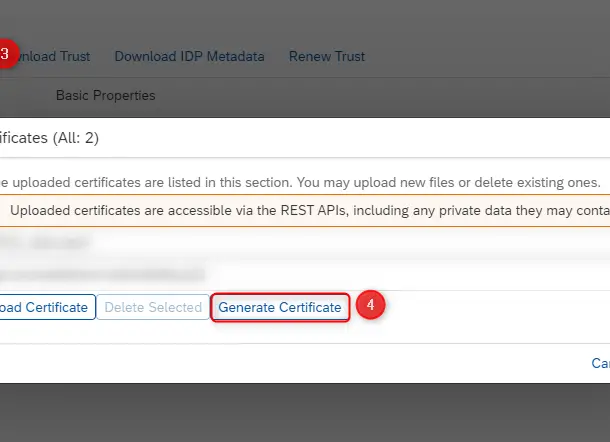This screenshot has width=610, height=442.
Task: Click the Download Trust link
Action: click(x=58, y=56)
